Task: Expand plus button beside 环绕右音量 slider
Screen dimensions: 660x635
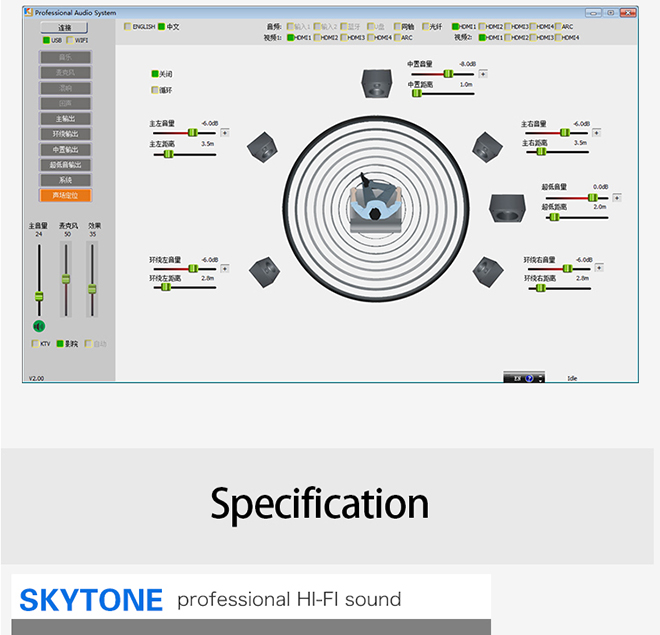Action: [597, 268]
